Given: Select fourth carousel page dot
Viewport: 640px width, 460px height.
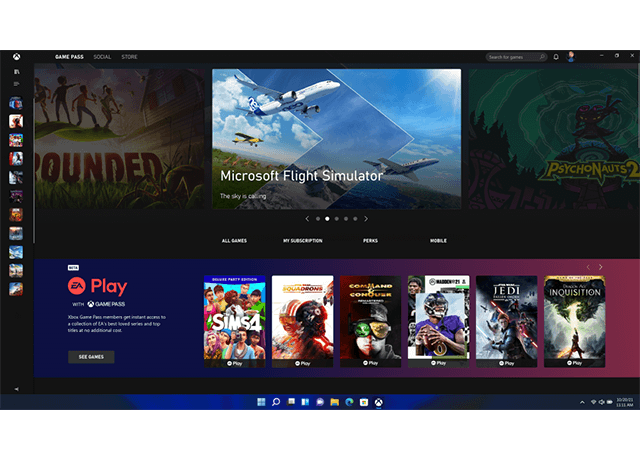Looking at the screenshot, I should 346,219.
